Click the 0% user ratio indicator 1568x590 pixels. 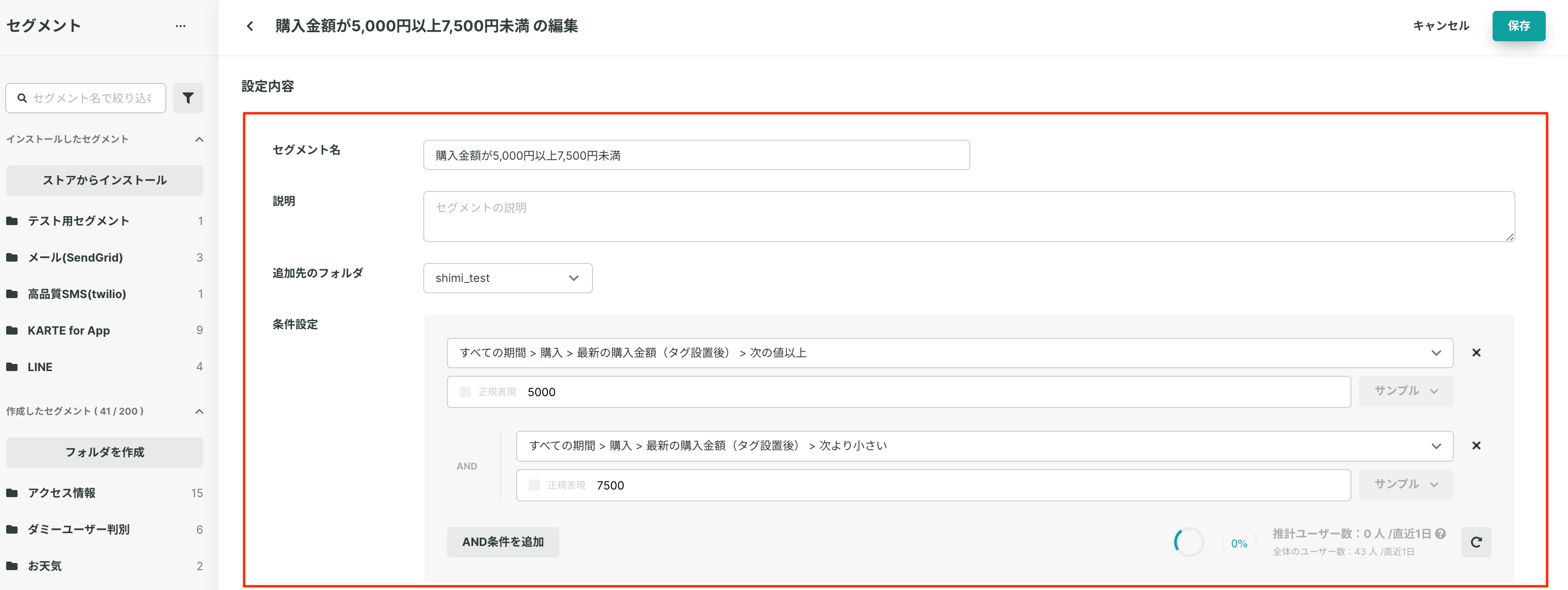tap(1239, 543)
